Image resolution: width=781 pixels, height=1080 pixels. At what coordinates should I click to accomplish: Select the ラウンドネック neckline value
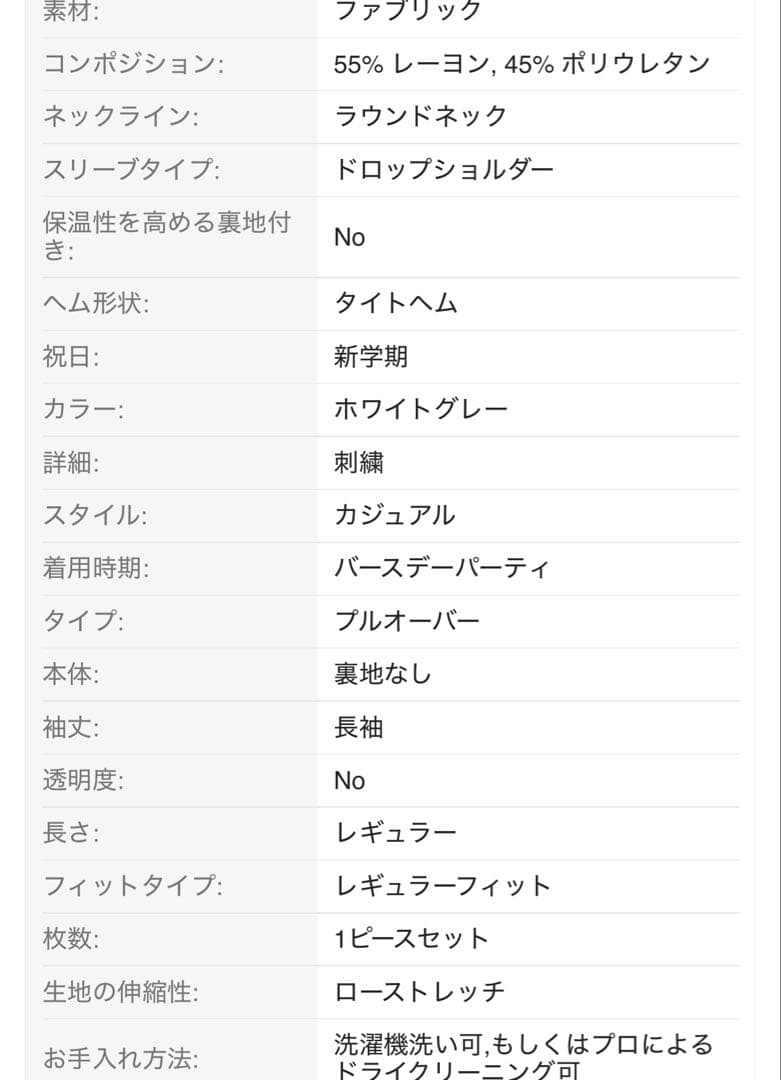click(420, 116)
